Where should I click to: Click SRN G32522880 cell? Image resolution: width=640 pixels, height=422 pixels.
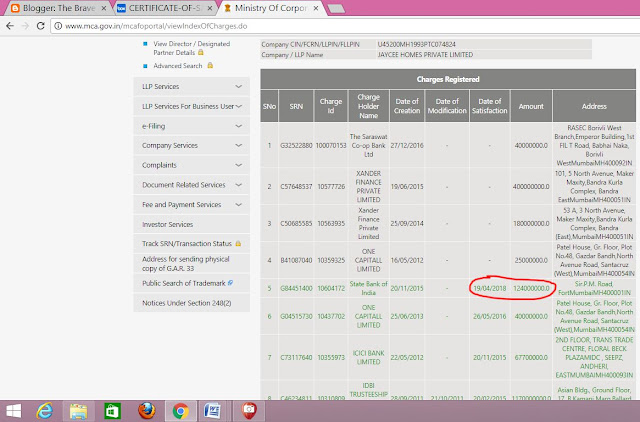[296, 145]
